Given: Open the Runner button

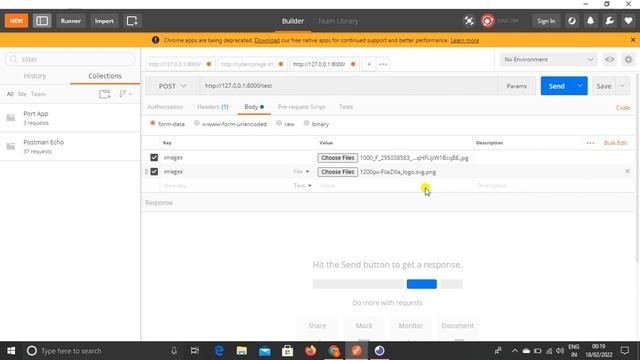Looking at the screenshot, I should tap(71, 21).
